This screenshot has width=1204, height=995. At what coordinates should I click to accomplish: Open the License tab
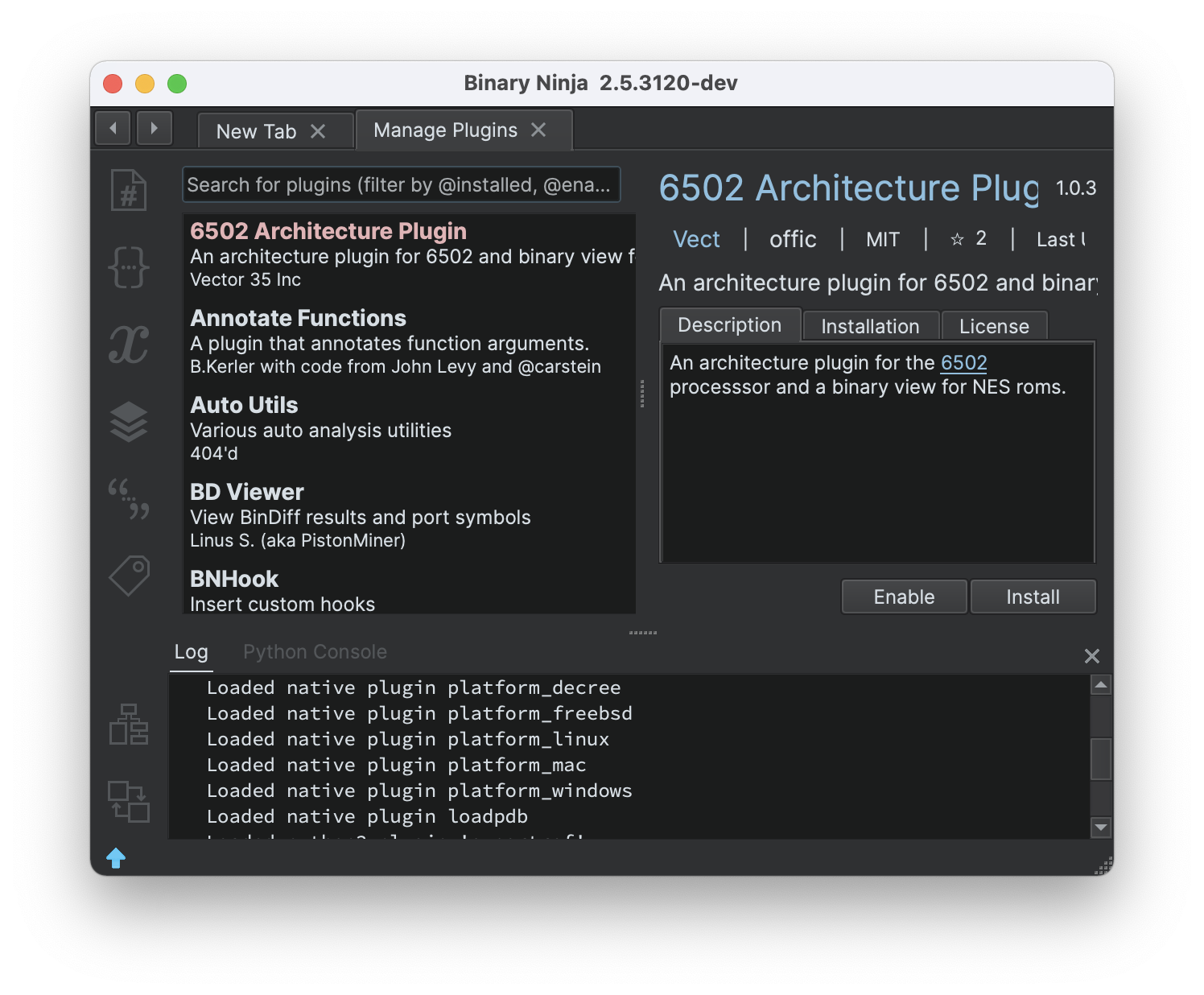[x=995, y=326]
